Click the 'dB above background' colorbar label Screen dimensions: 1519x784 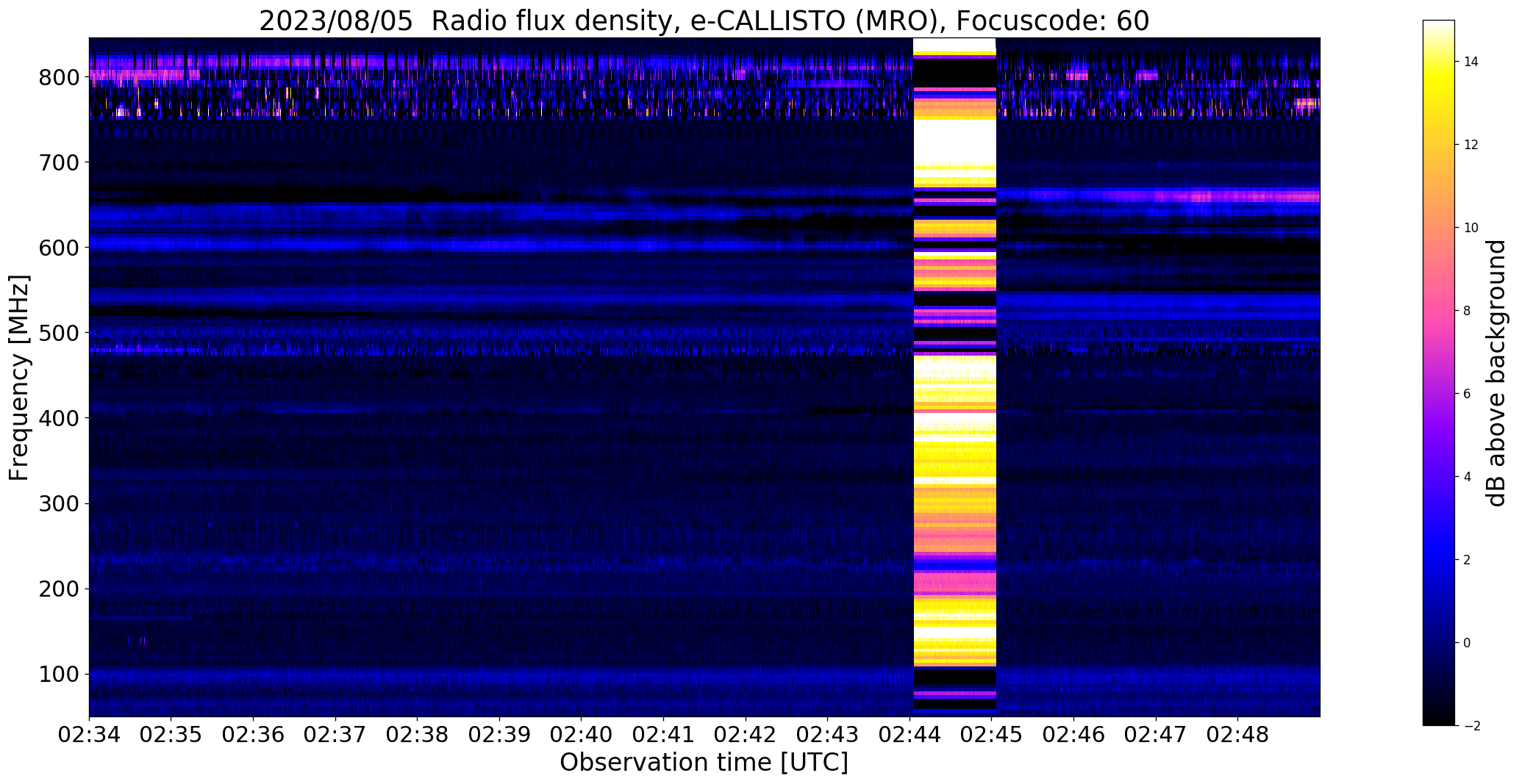point(1496,373)
